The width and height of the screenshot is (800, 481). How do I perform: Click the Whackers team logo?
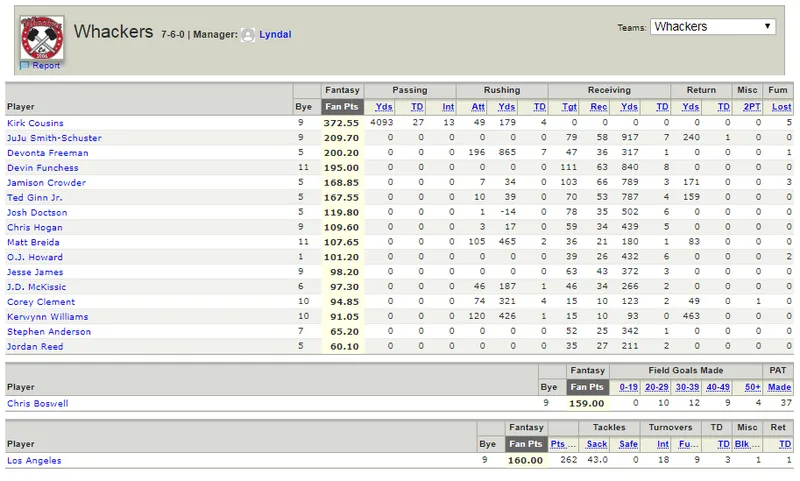[x=42, y=38]
